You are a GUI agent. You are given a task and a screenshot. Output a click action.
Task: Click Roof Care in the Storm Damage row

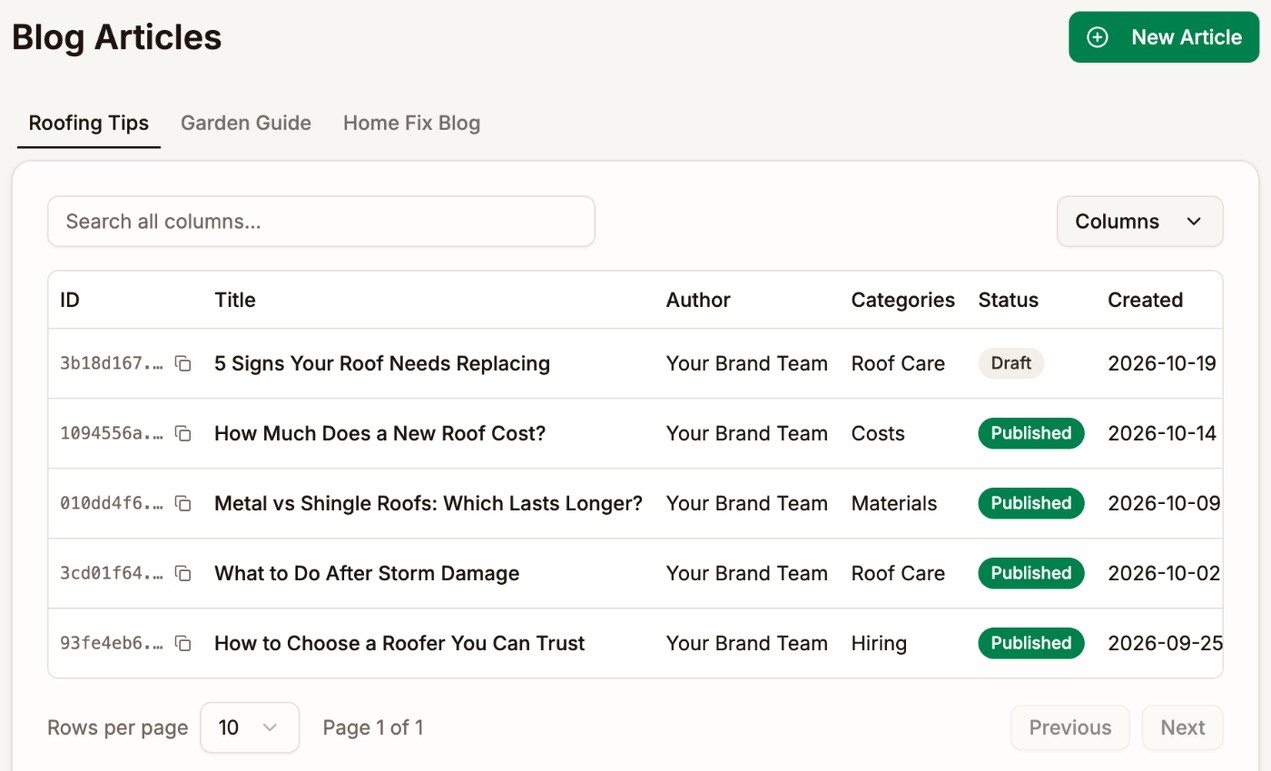tap(898, 573)
